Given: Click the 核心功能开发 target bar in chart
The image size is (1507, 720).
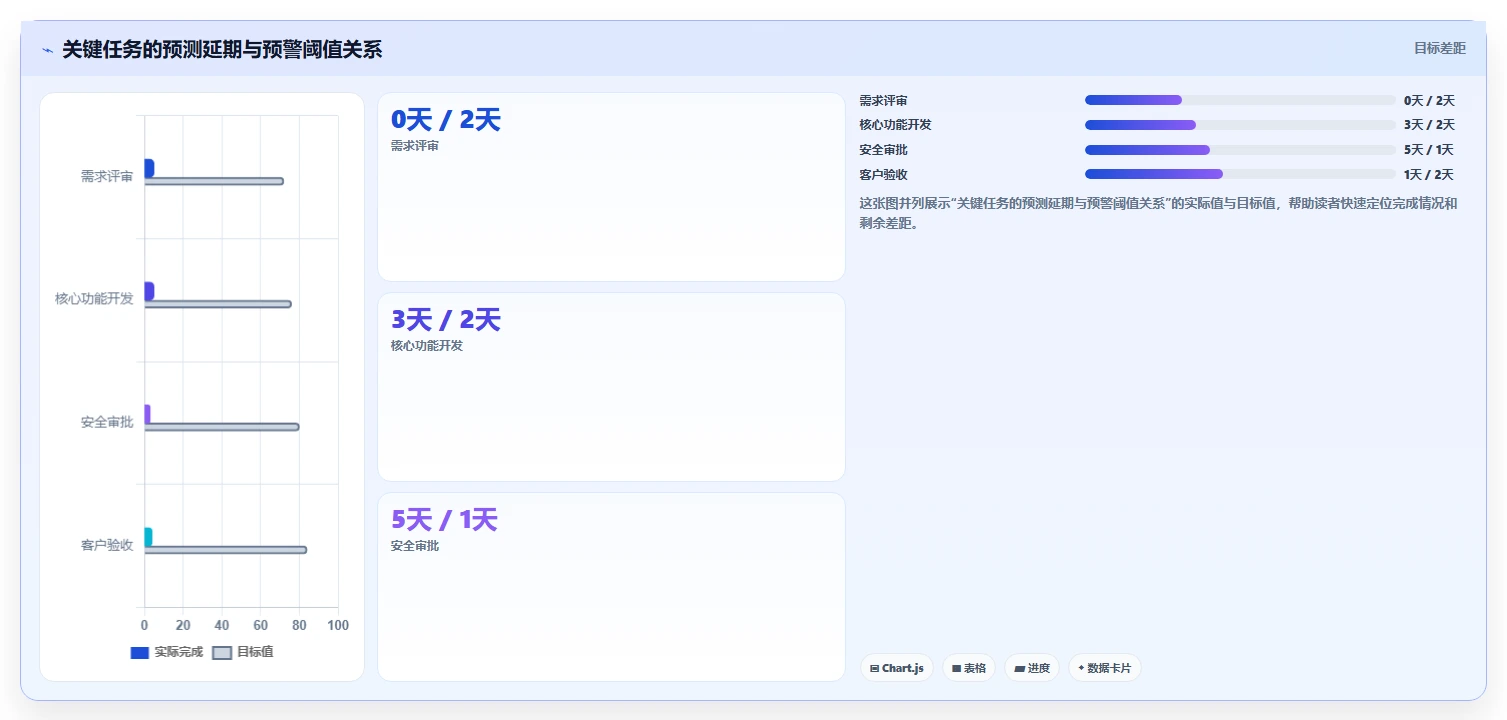Looking at the screenshot, I should 218,304.
